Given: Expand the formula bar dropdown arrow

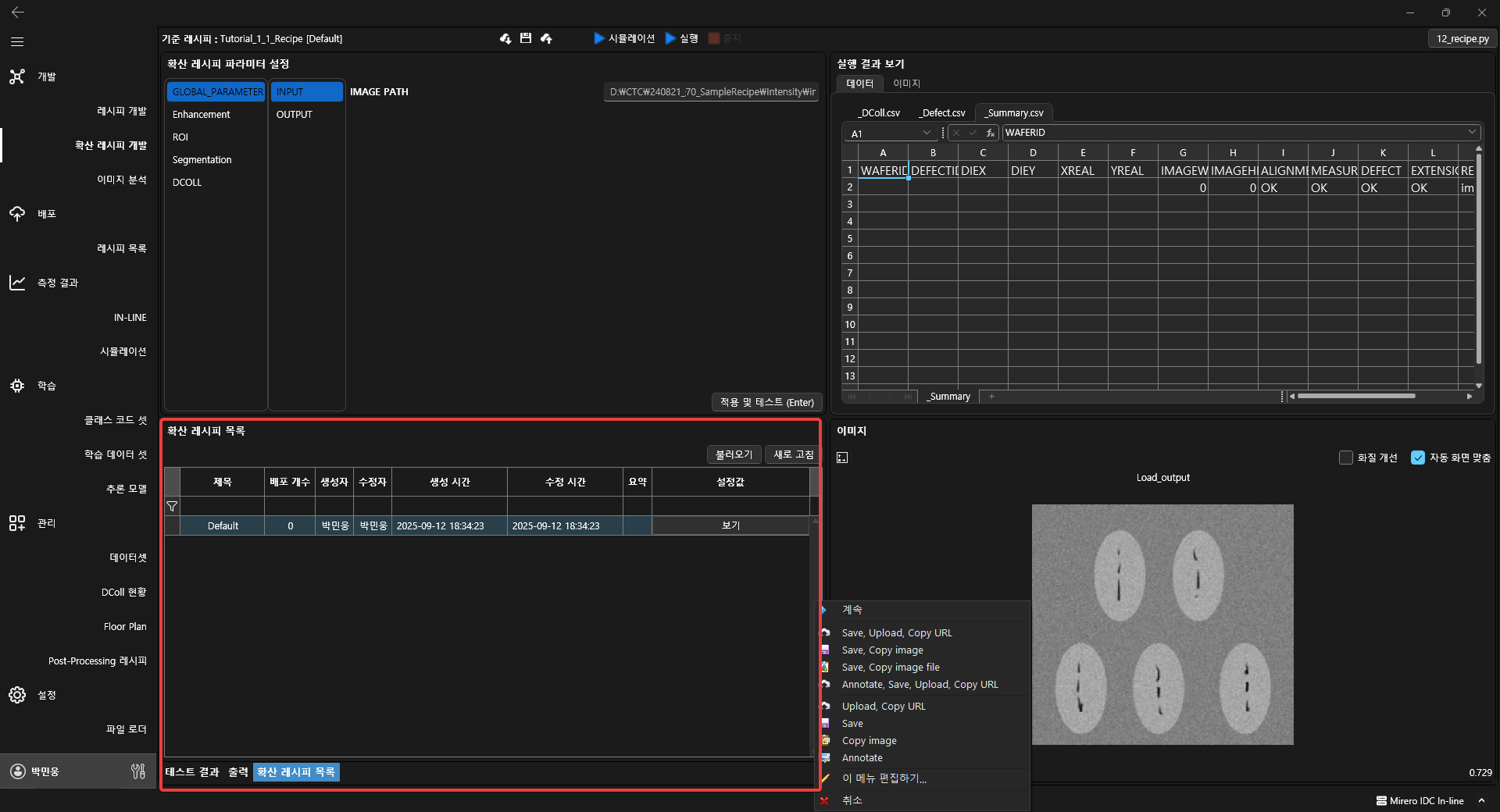Looking at the screenshot, I should [1471, 133].
